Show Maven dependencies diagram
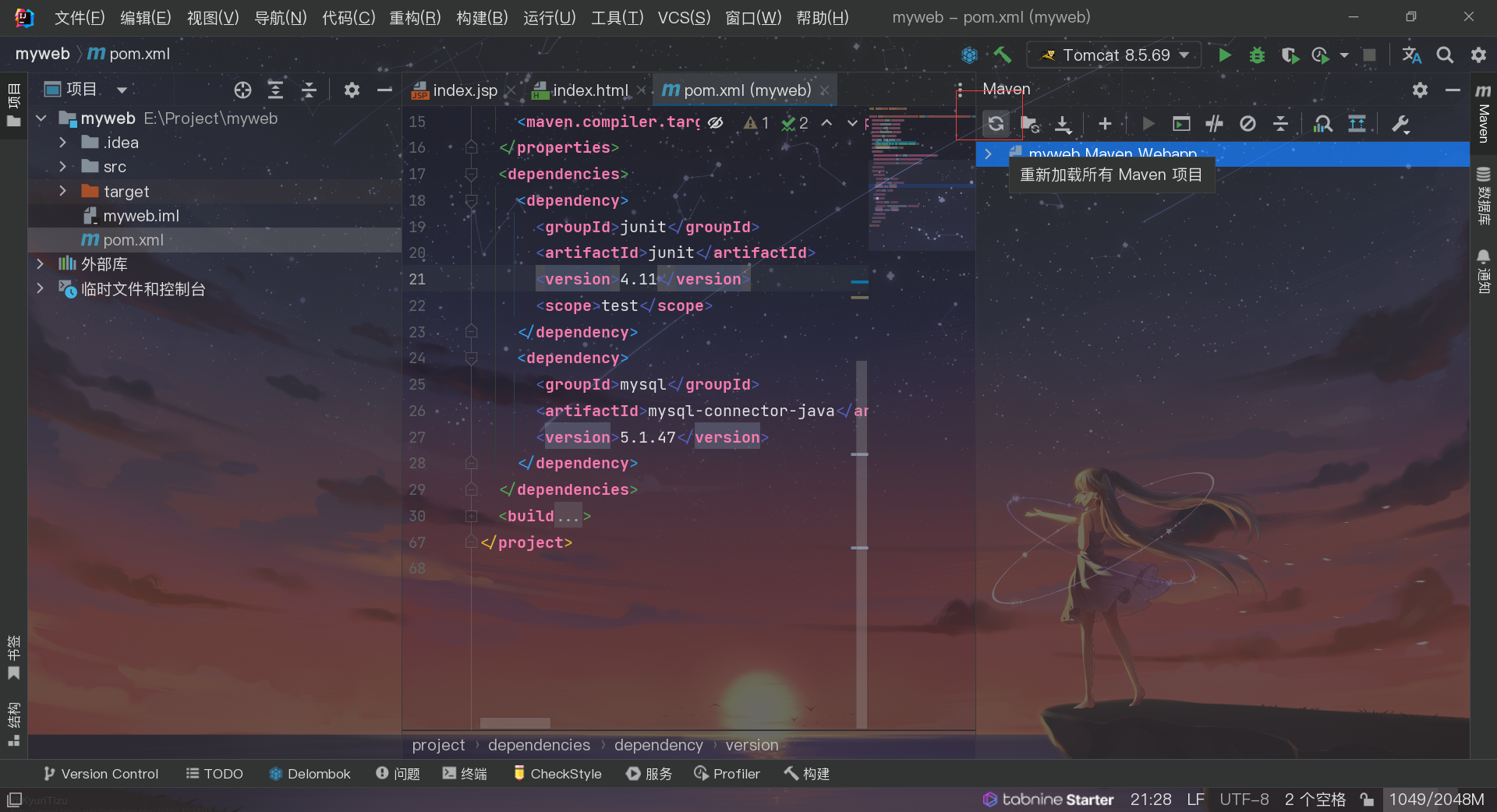This screenshot has height=812, width=1497. pyautogui.click(x=1323, y=123)
